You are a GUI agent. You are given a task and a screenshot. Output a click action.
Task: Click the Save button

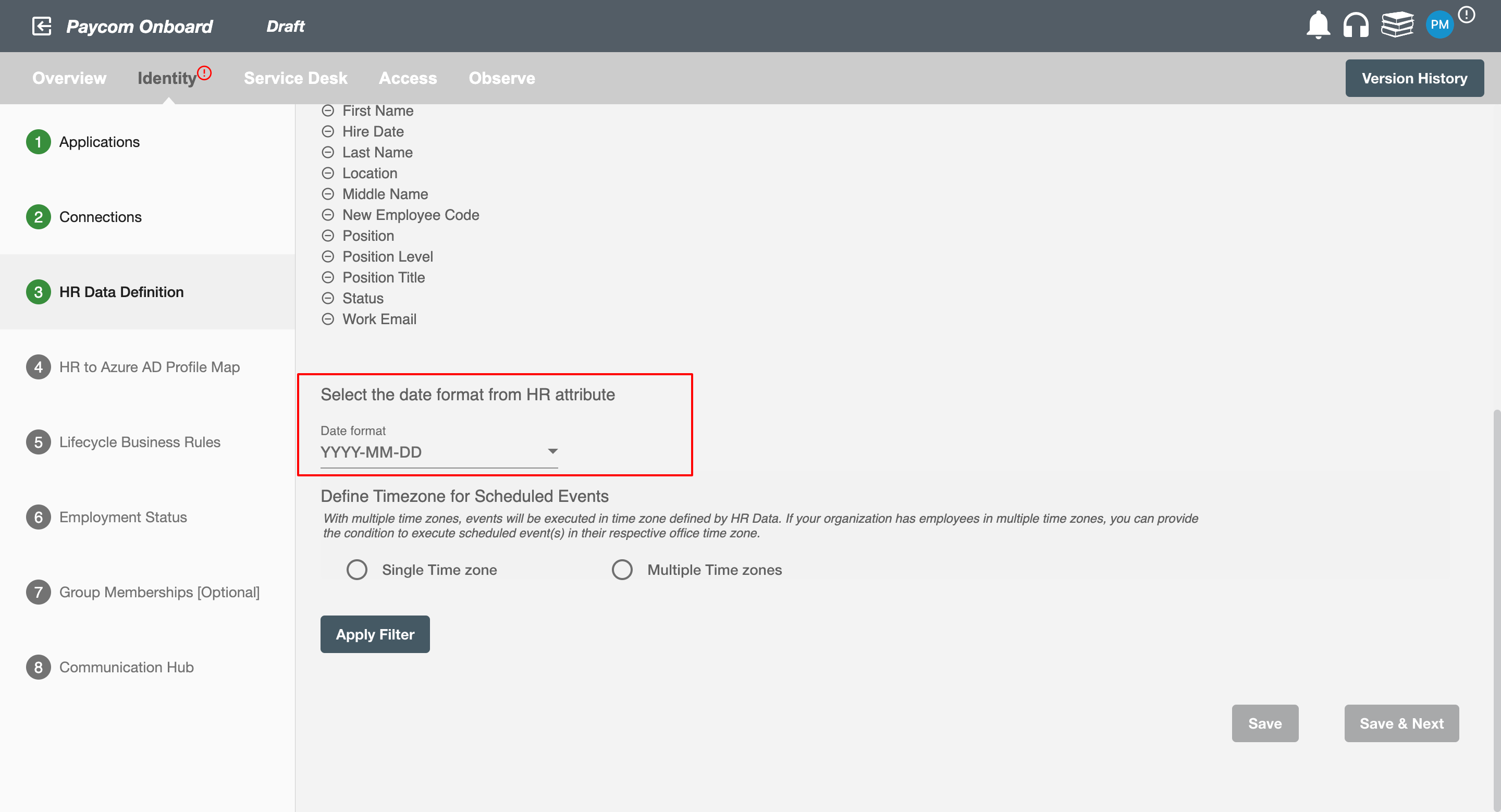1264,723
